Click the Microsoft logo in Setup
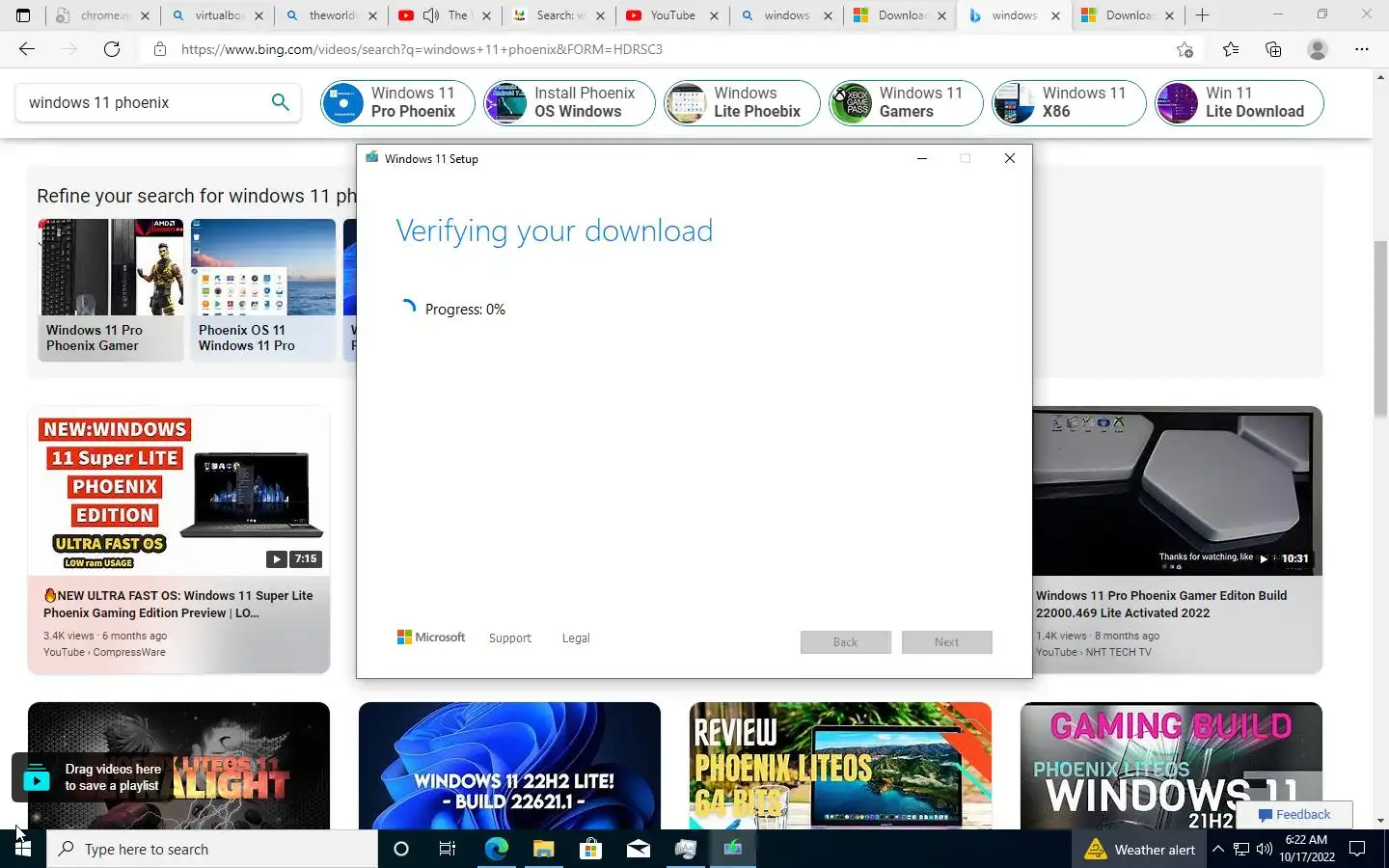 pos(431,637)
